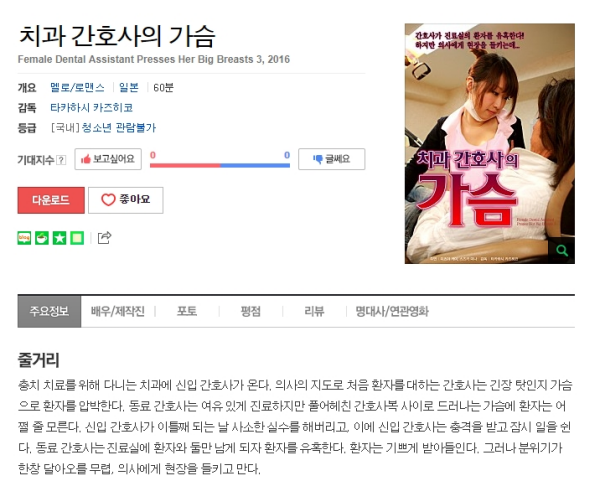Share to cafe with the cup icon
The image size is (600, 486).
42,238
